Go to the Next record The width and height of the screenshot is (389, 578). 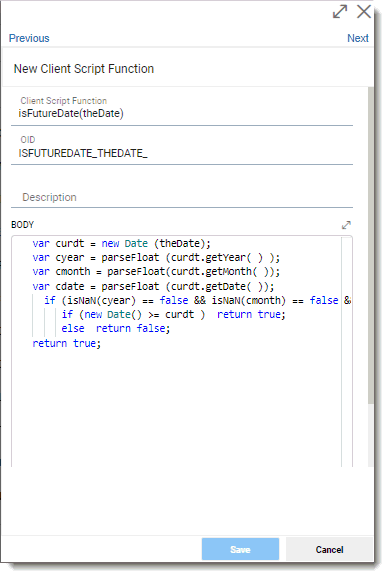(358, 38)
